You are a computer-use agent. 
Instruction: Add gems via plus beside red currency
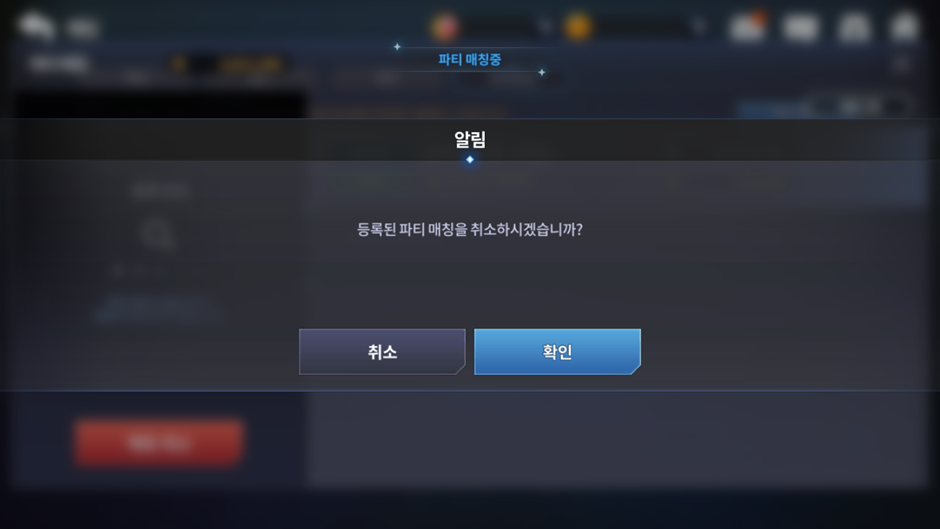[544, 26]
